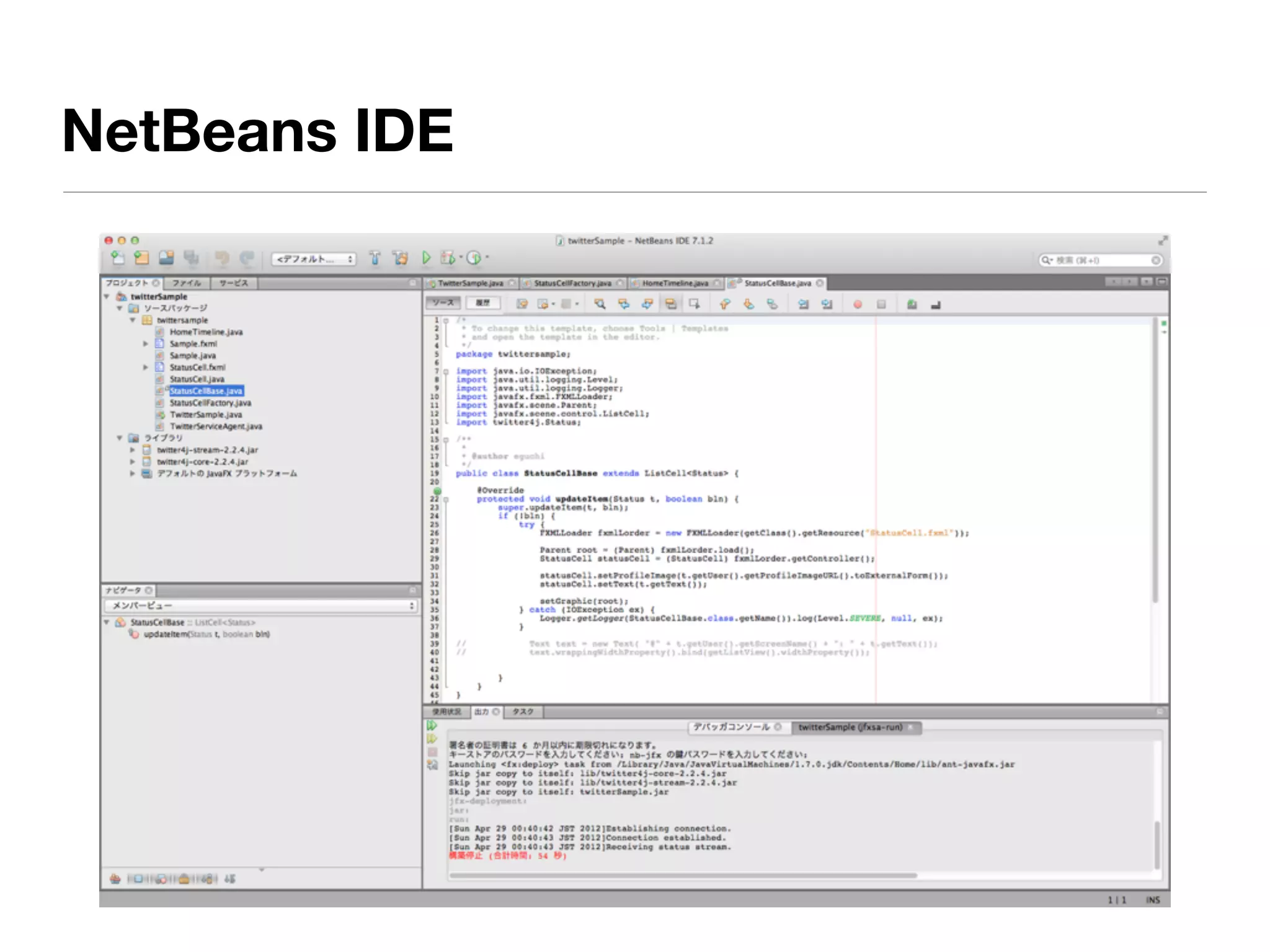Click the Shift Line Right icon
Viewport: 1270px width, 952px height.
point(827,304)
